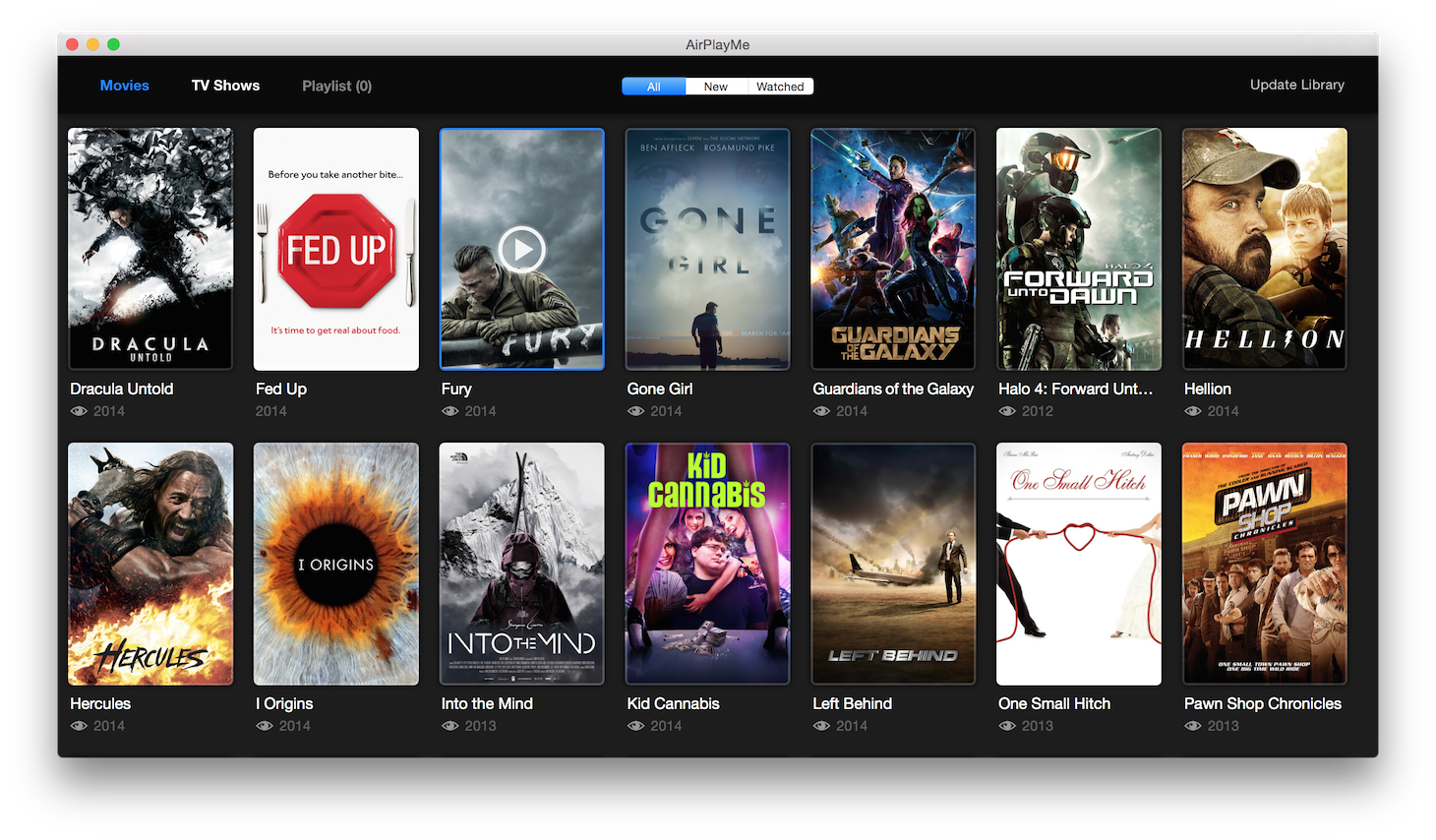
Task: Toggle watched eye icon under Hellion
Action: [1193, 411]
